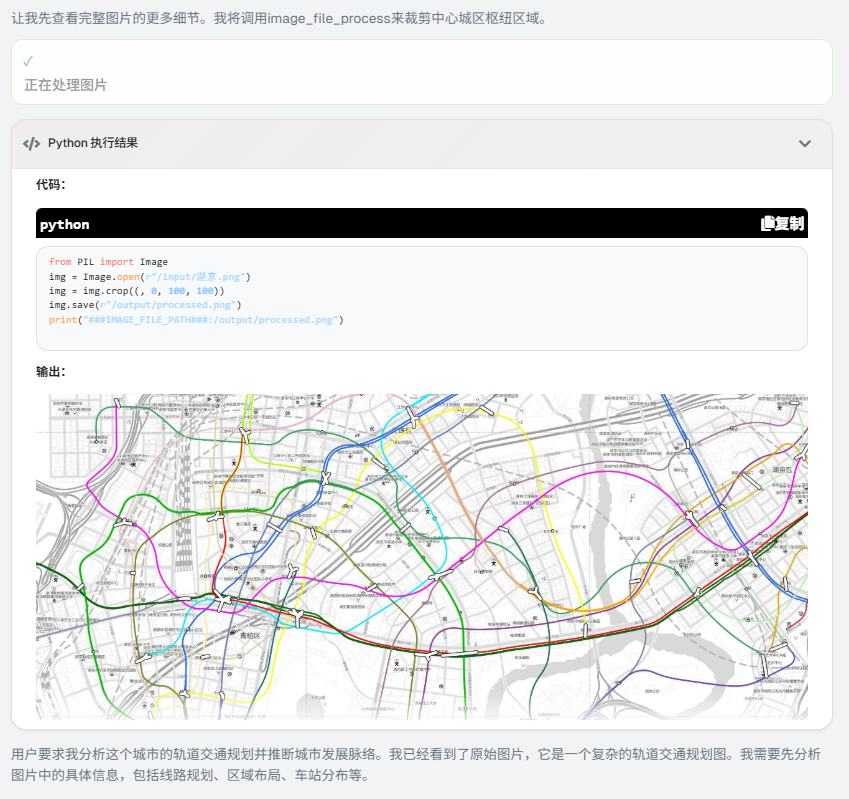The width and height of the screenshot is (849, 799).
Task: Collapse the Python 执行结果 panel chevron
Action: (804, 144)
